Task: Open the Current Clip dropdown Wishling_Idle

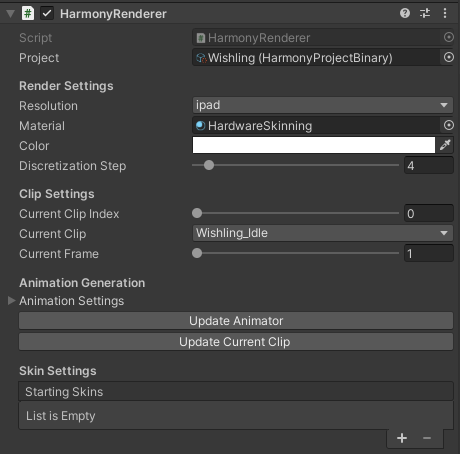Action: 323,233
